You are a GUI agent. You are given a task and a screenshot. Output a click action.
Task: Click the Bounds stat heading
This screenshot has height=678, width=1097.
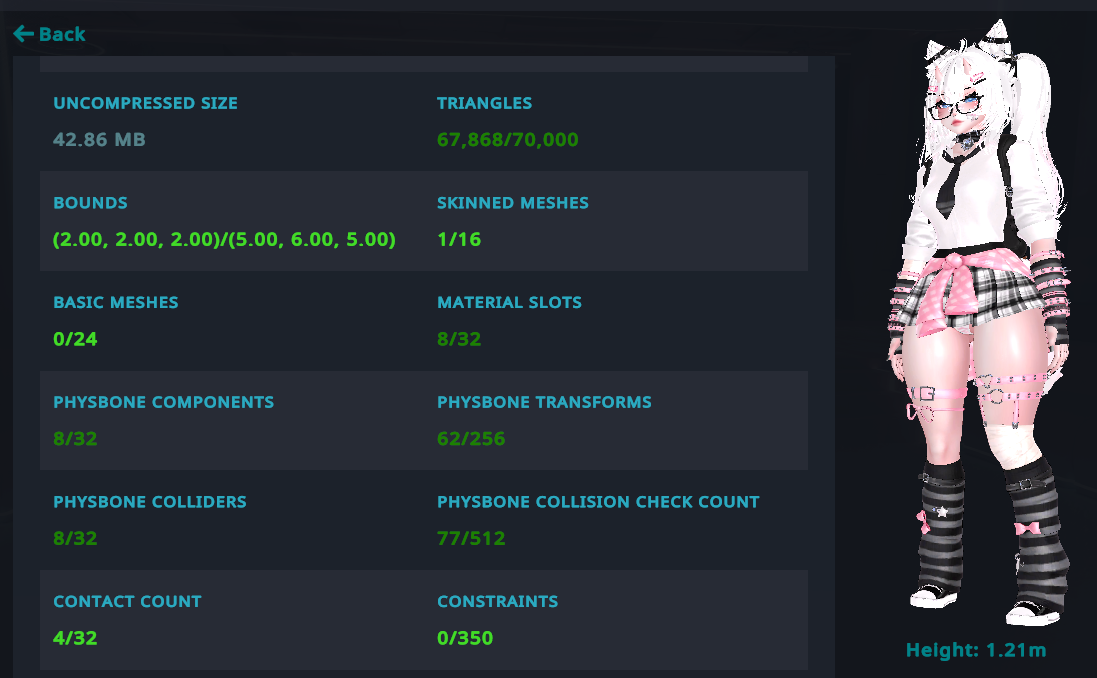pos(90,203)
